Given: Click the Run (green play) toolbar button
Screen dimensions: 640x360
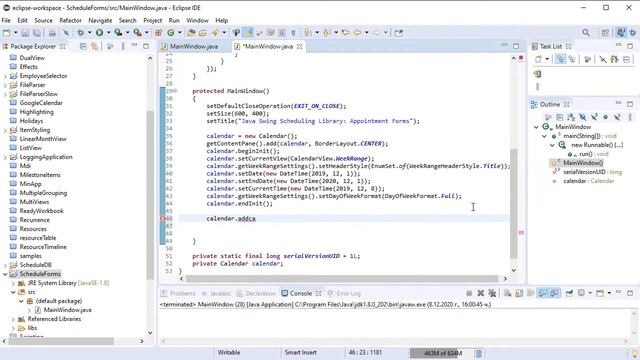Looking at the screenshot, I should [99, 33].
